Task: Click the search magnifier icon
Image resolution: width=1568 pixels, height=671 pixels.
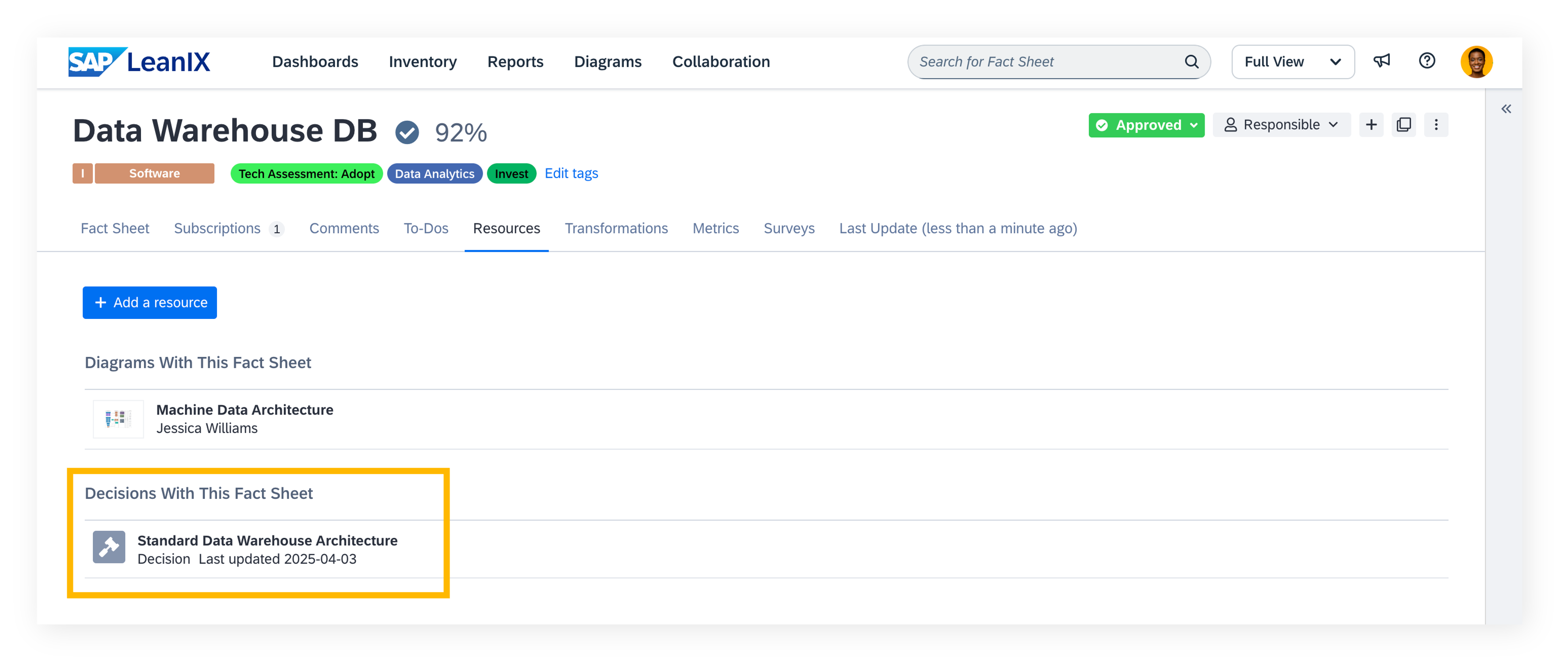Action: click(1191, 61)
